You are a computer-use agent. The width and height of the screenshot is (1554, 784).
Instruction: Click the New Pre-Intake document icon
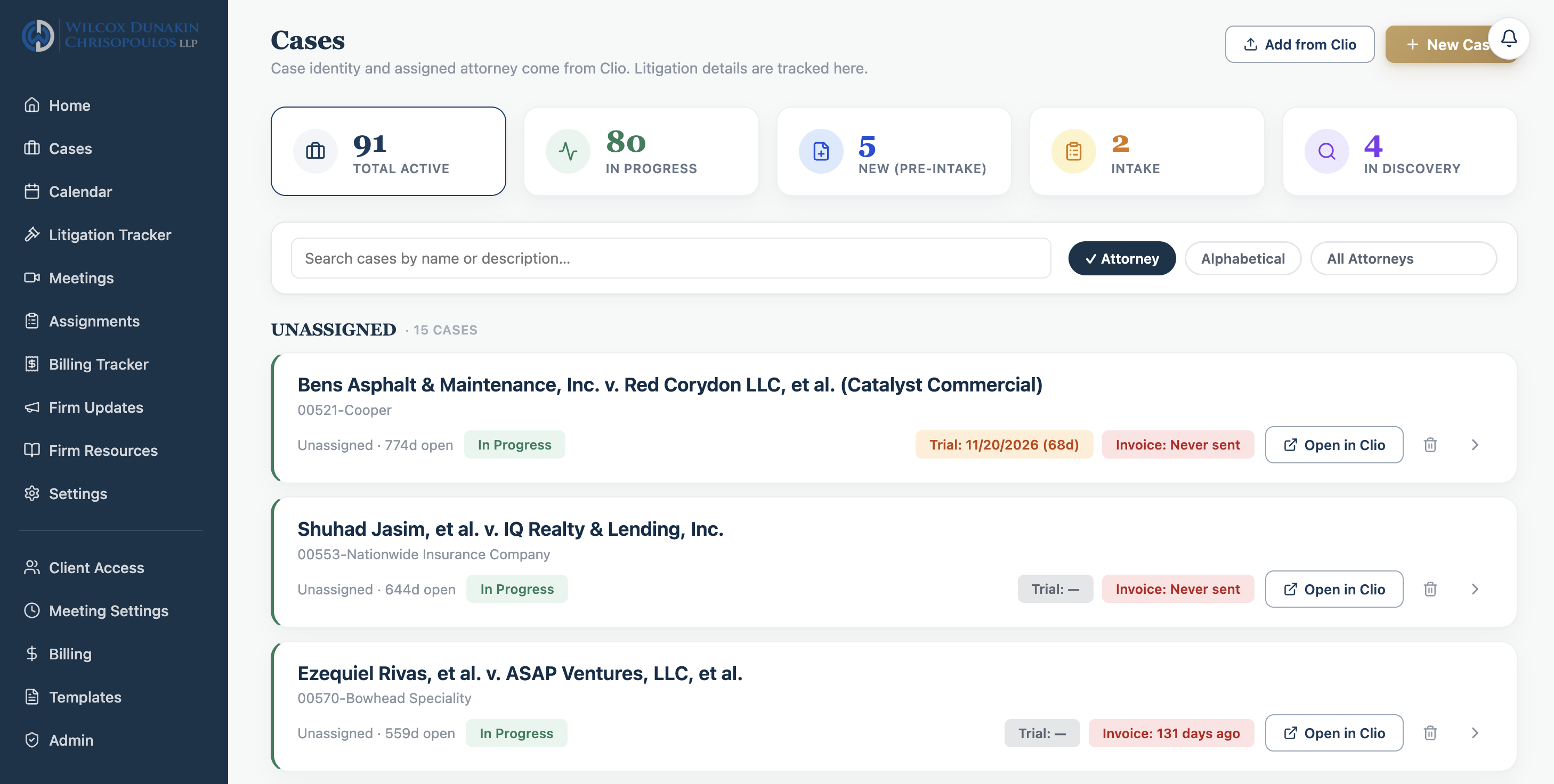821,151
